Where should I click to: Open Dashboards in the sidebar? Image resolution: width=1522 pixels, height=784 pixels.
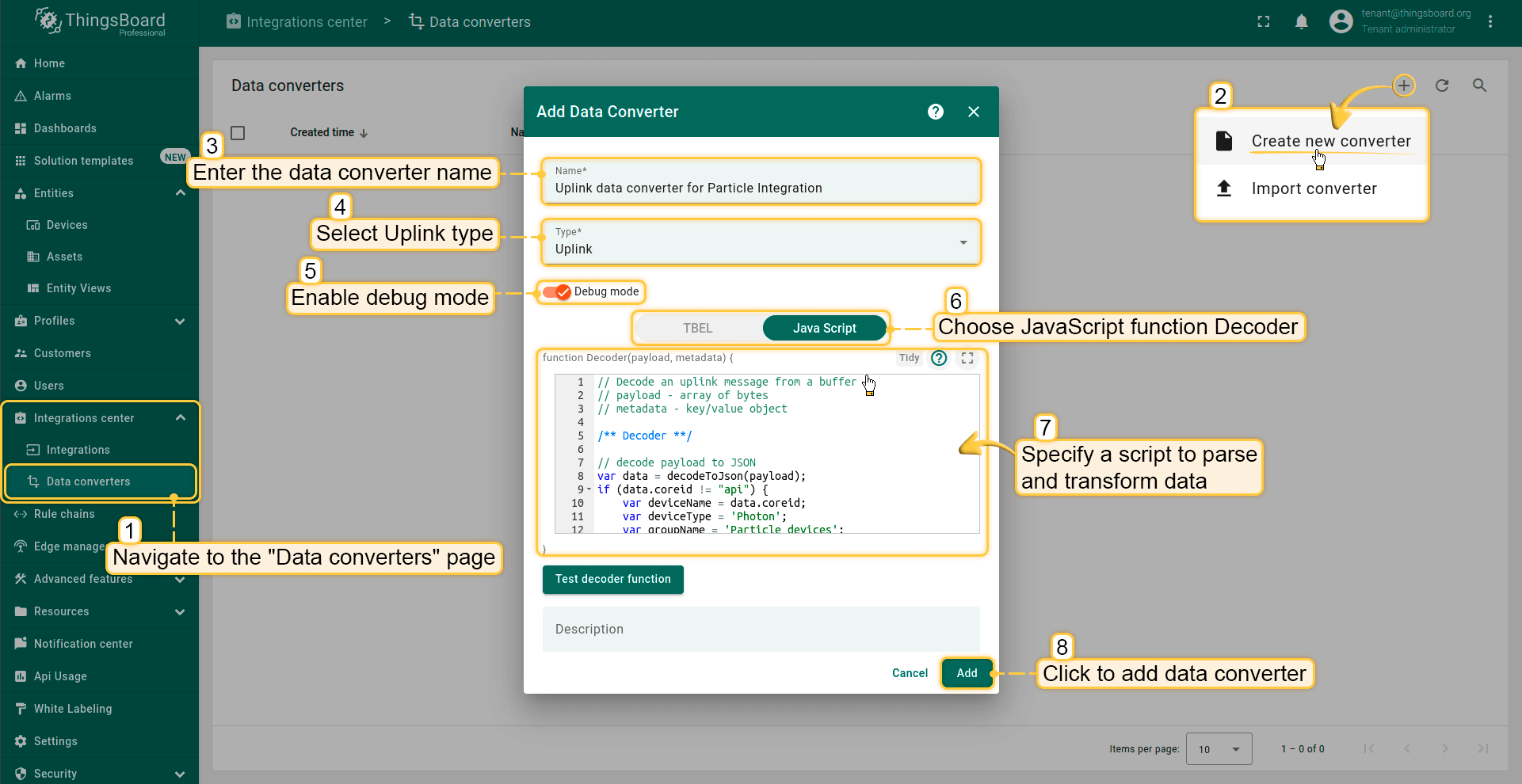[65, 128]
